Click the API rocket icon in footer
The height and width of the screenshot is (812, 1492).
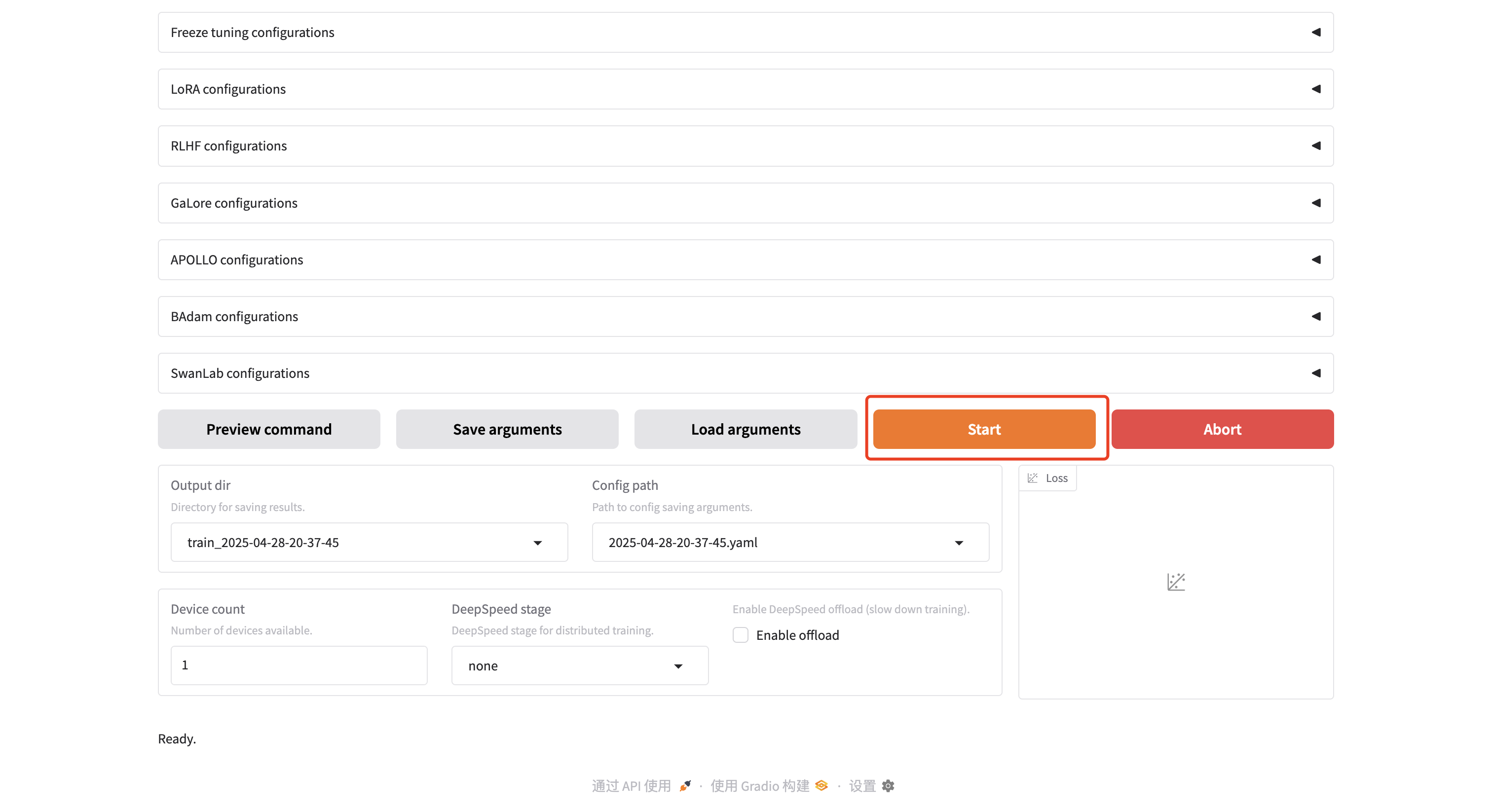(x=685, y=785)
